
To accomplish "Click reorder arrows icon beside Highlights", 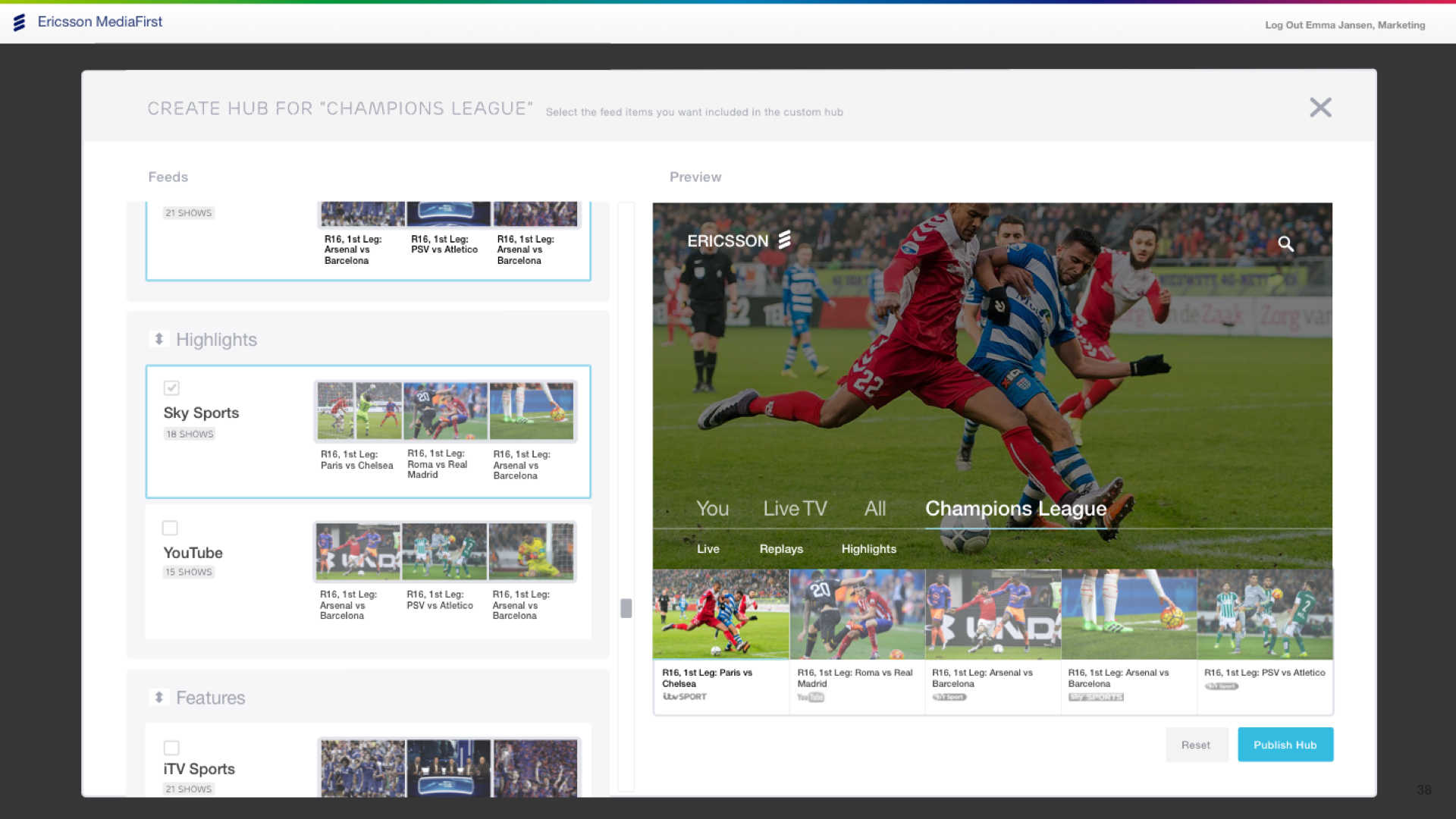I will [x=159, y=339].
